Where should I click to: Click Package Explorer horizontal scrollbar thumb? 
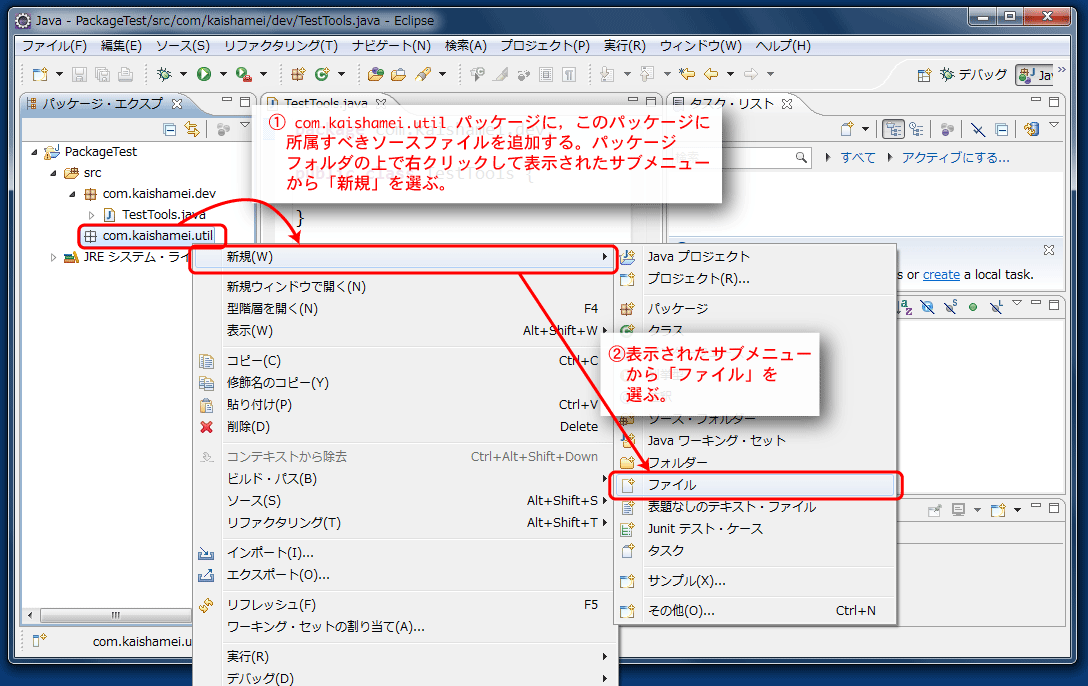117,615
